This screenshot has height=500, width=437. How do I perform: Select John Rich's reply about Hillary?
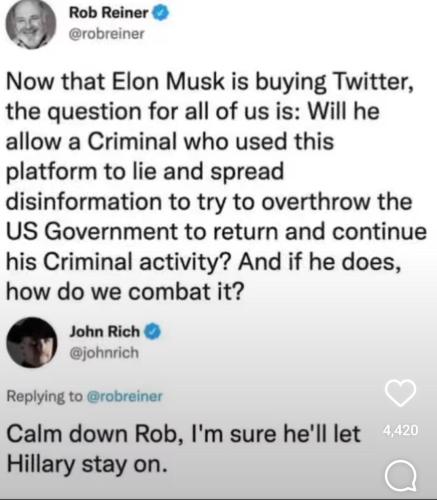pyautogui.click(x=183, y=449)
